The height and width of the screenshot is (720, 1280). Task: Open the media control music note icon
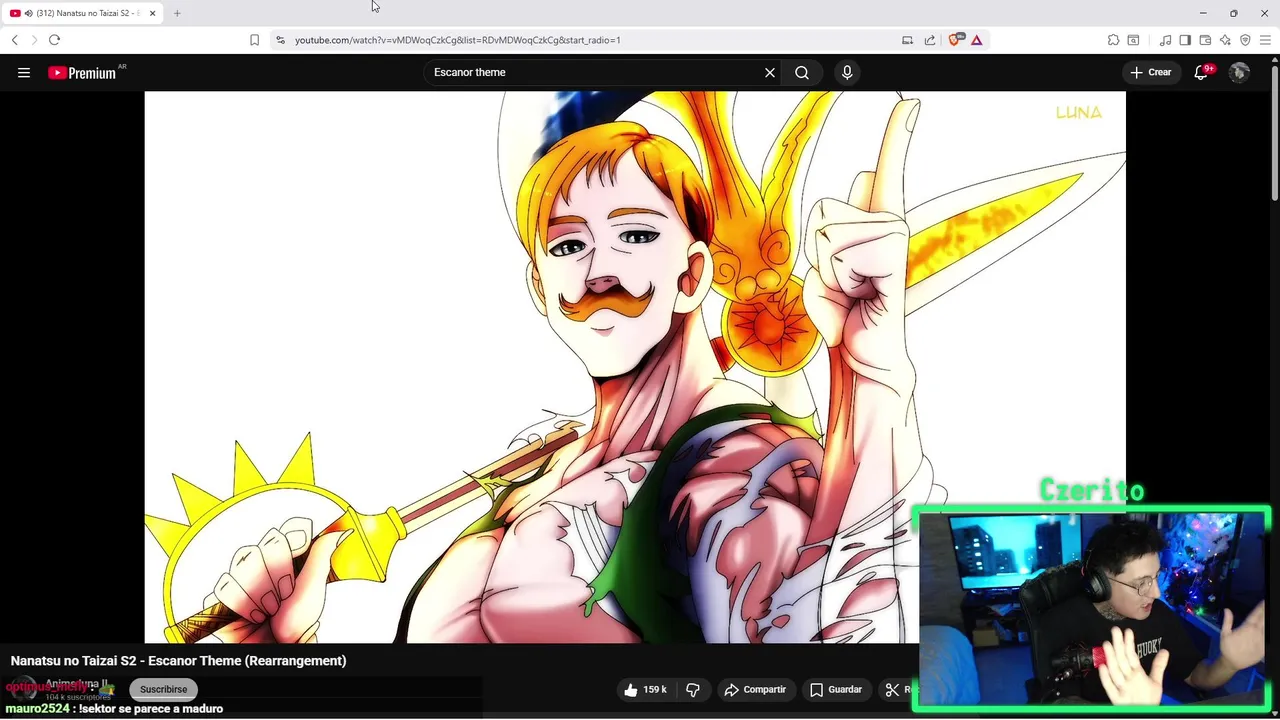1165,40
